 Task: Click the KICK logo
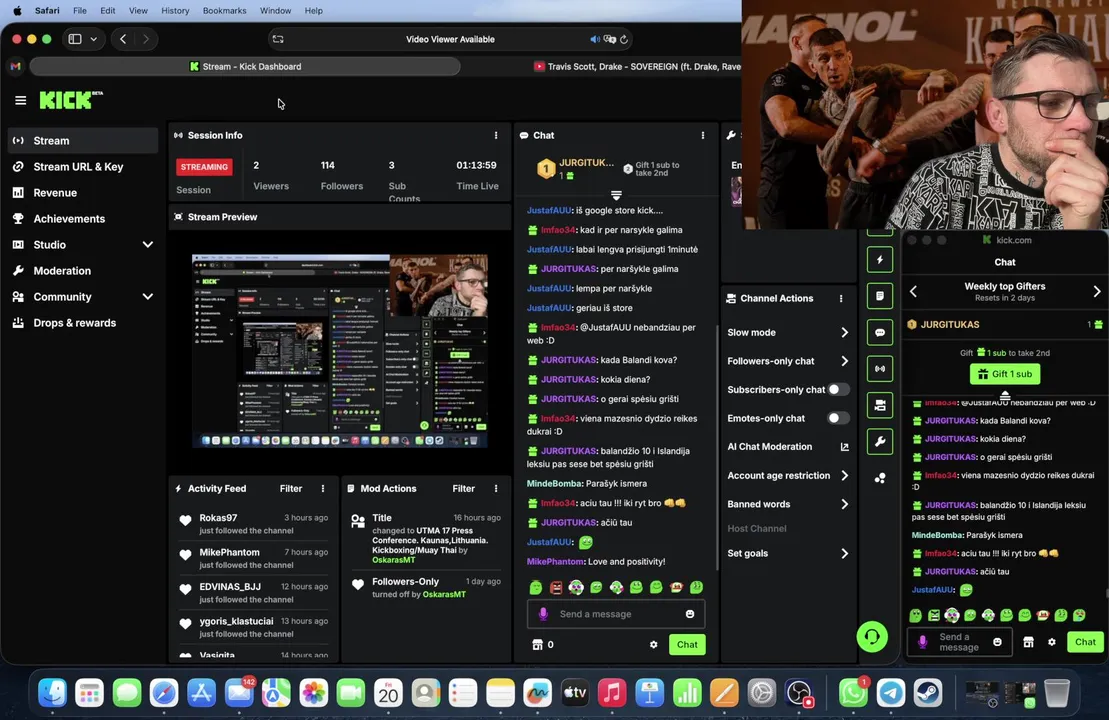point(71,100)
